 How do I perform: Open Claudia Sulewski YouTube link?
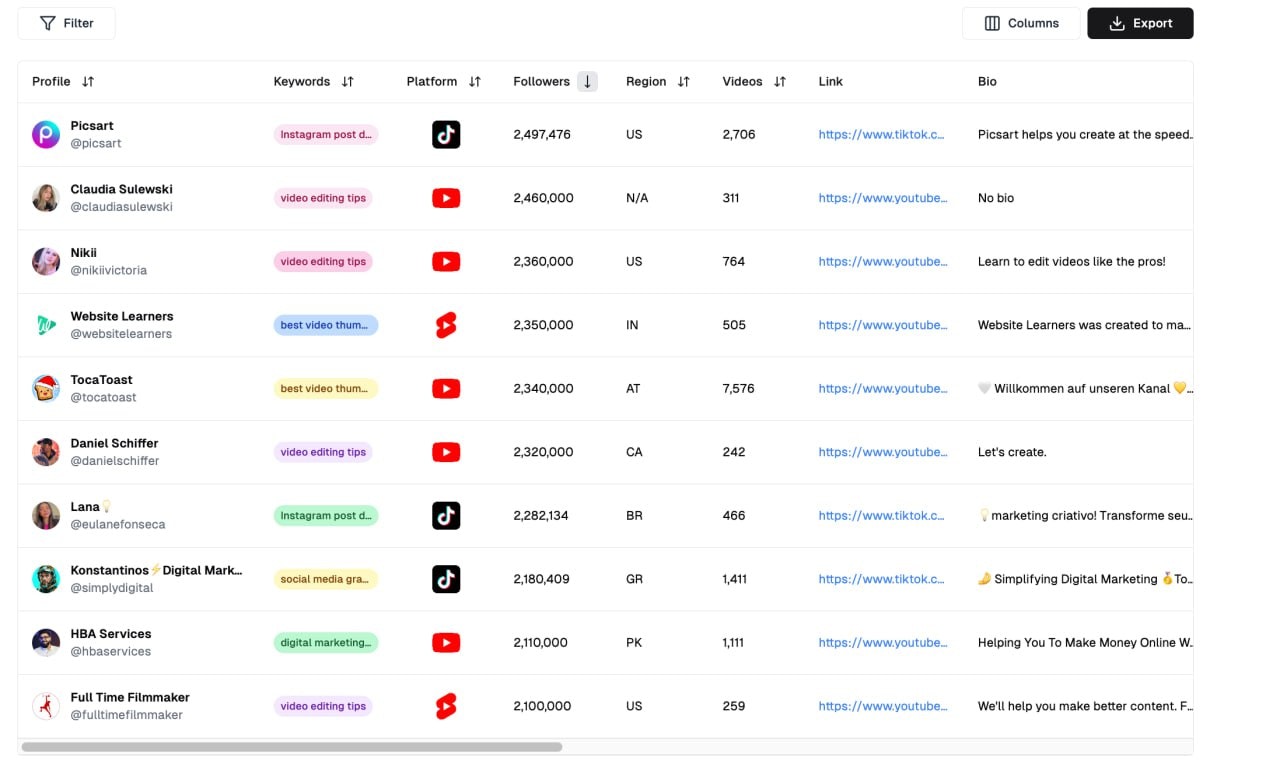coord(883,198)
